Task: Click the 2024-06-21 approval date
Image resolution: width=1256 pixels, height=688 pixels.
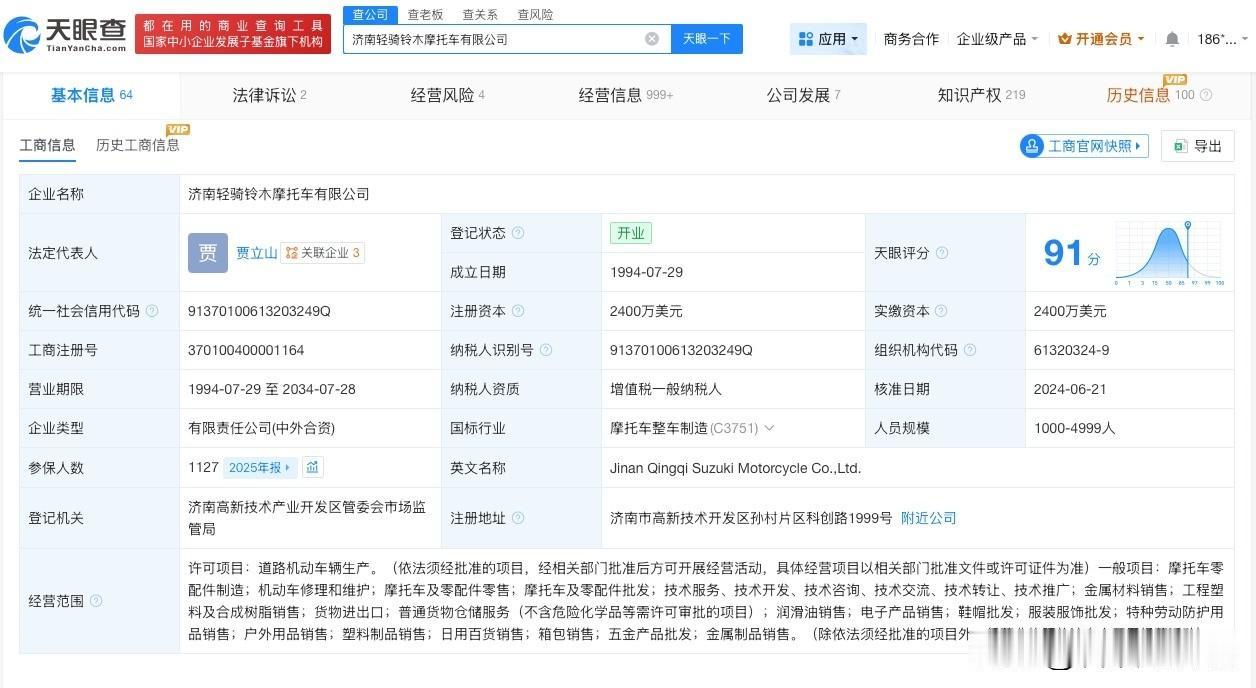Action: click(1068, 389)
